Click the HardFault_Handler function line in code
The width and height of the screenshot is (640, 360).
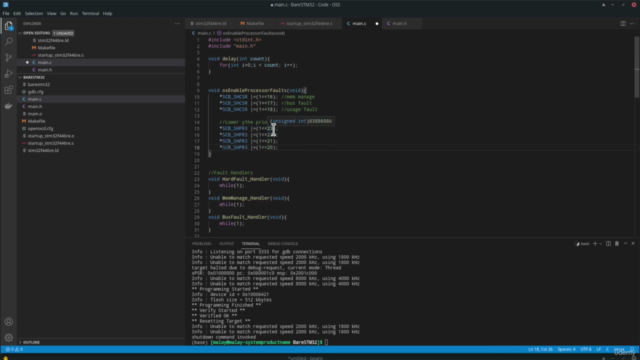point(249,179)
